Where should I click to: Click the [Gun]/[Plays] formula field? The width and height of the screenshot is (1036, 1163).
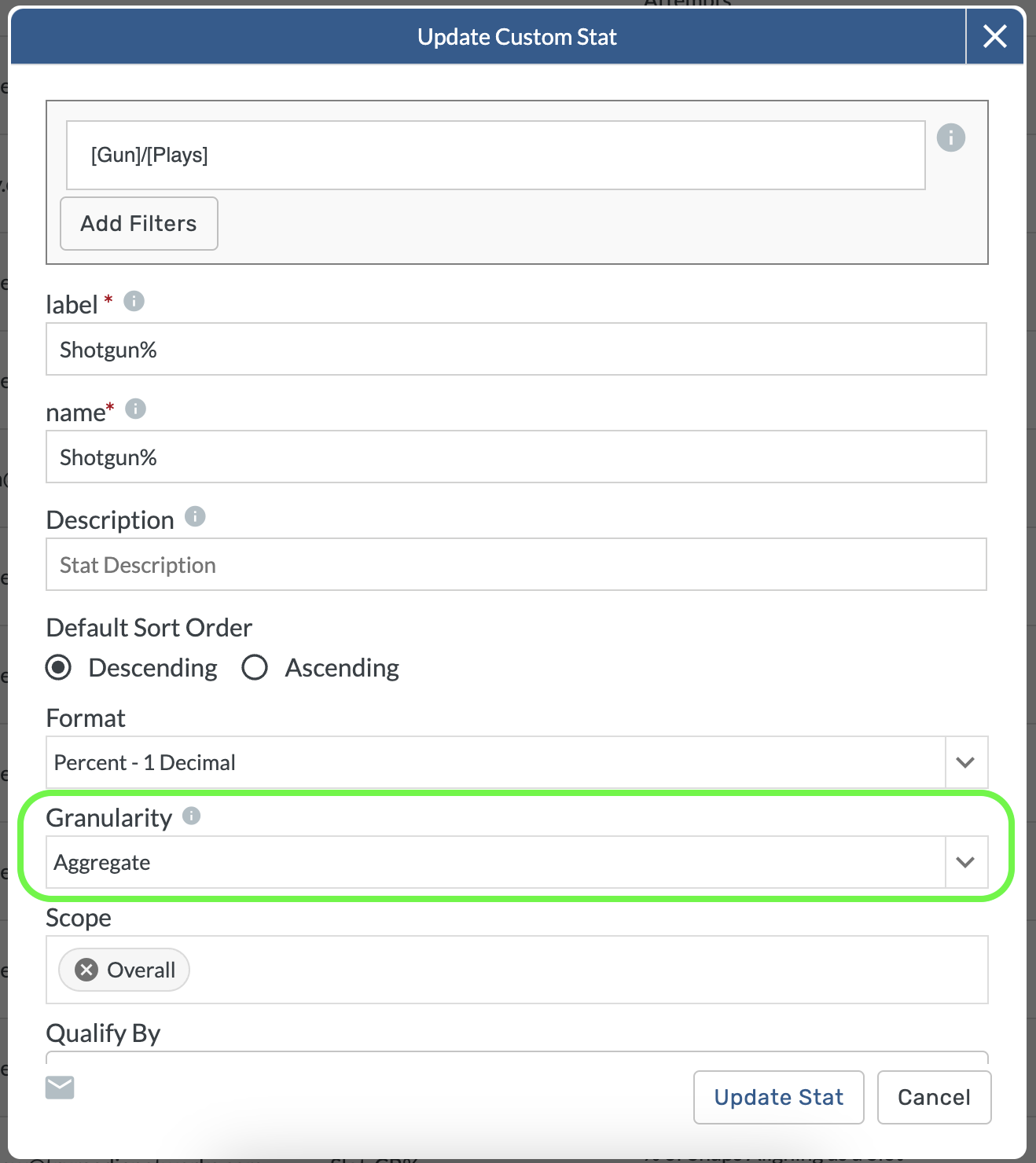point(495,155)
